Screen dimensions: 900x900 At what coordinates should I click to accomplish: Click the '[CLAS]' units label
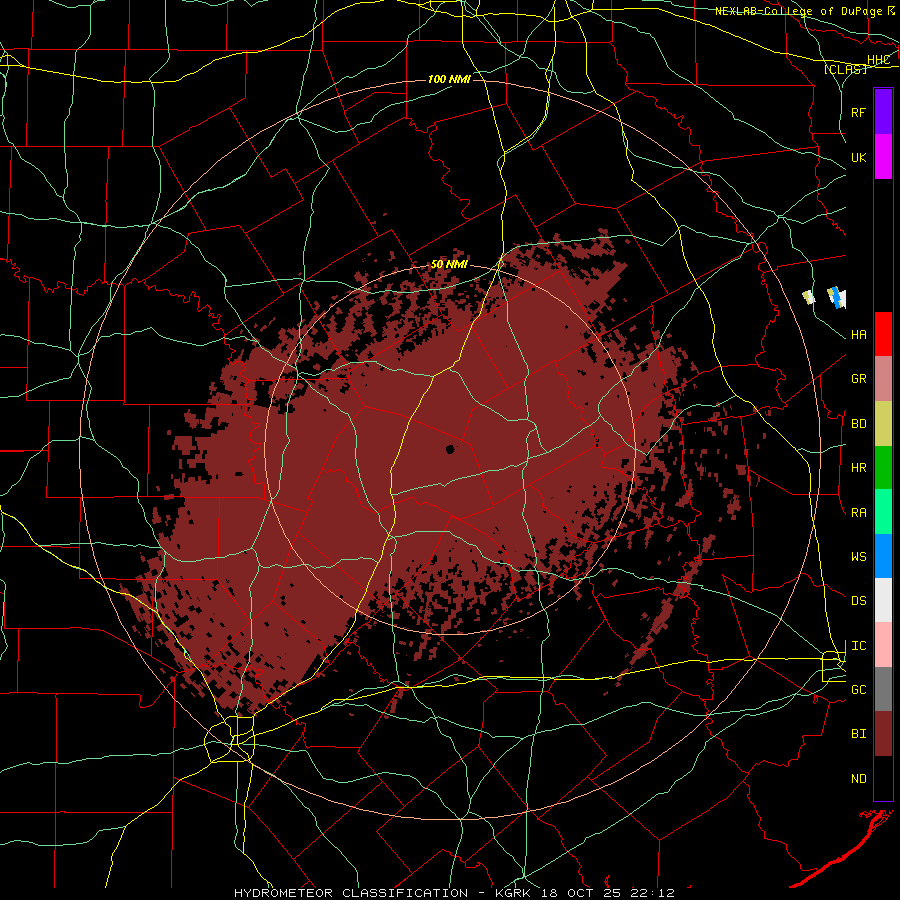845,69
